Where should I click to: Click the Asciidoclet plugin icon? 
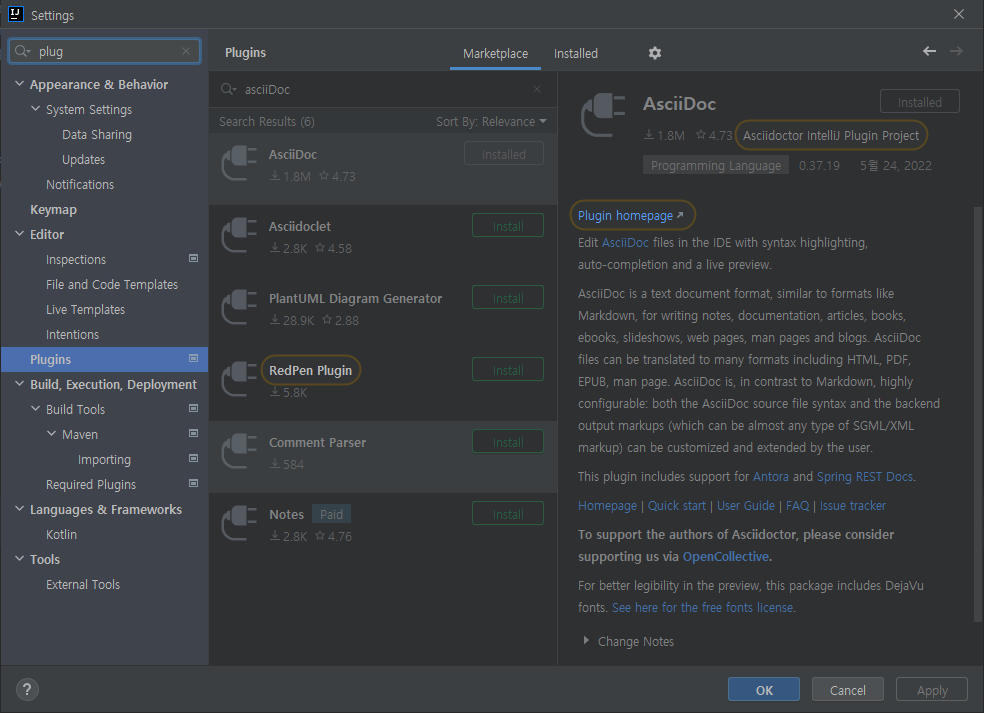[x=239, y=235]
